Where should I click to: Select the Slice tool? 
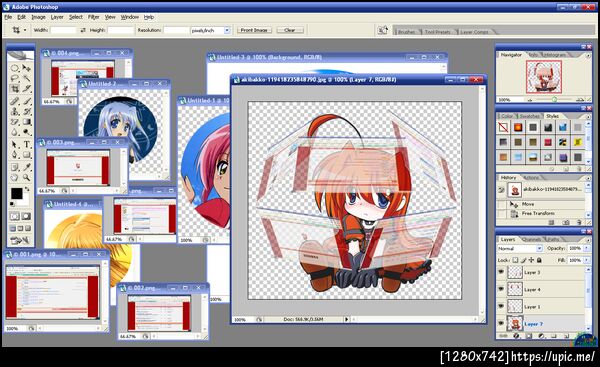click(x=26, y=88)
